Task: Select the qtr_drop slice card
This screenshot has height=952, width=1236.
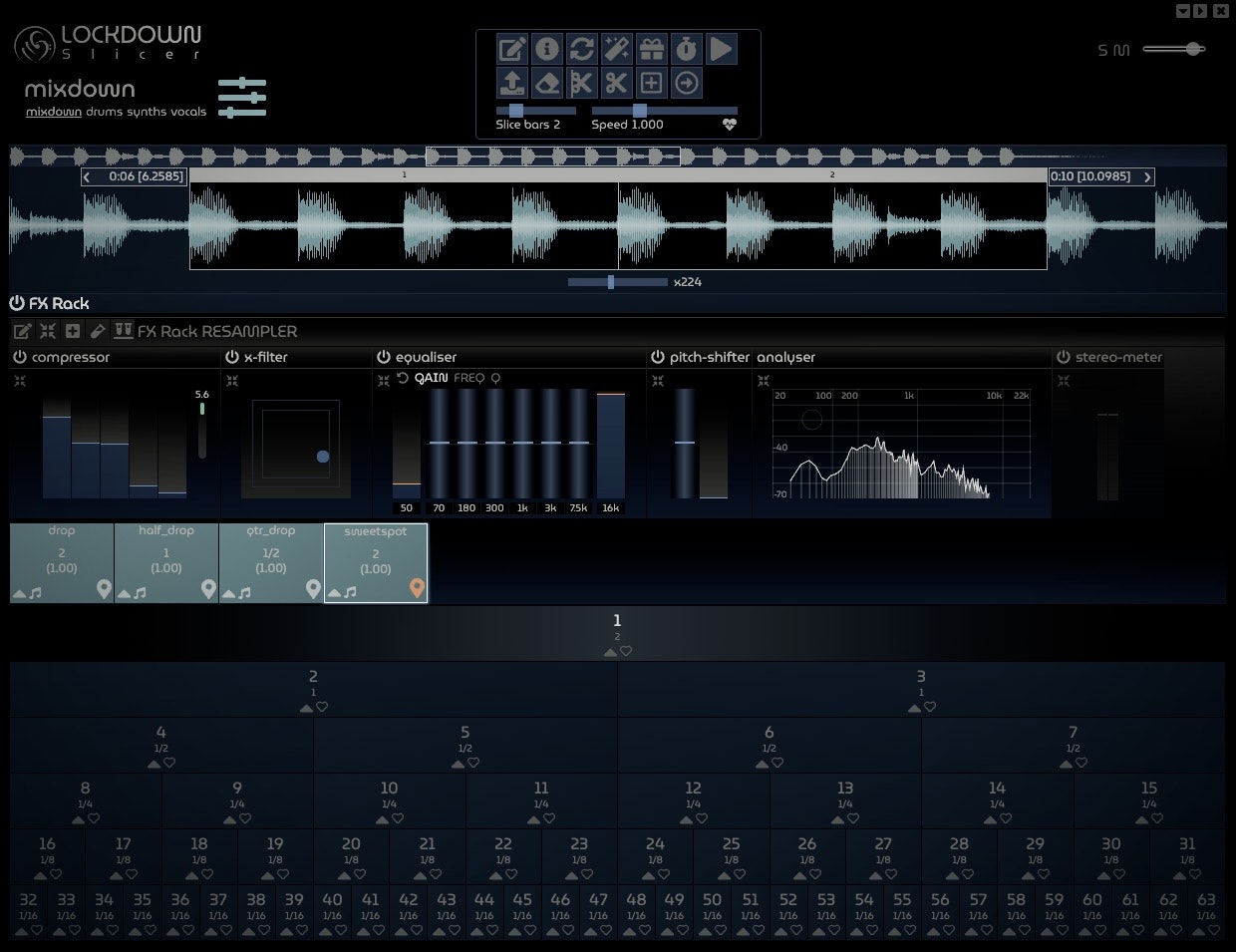Action: coord(271,563)
